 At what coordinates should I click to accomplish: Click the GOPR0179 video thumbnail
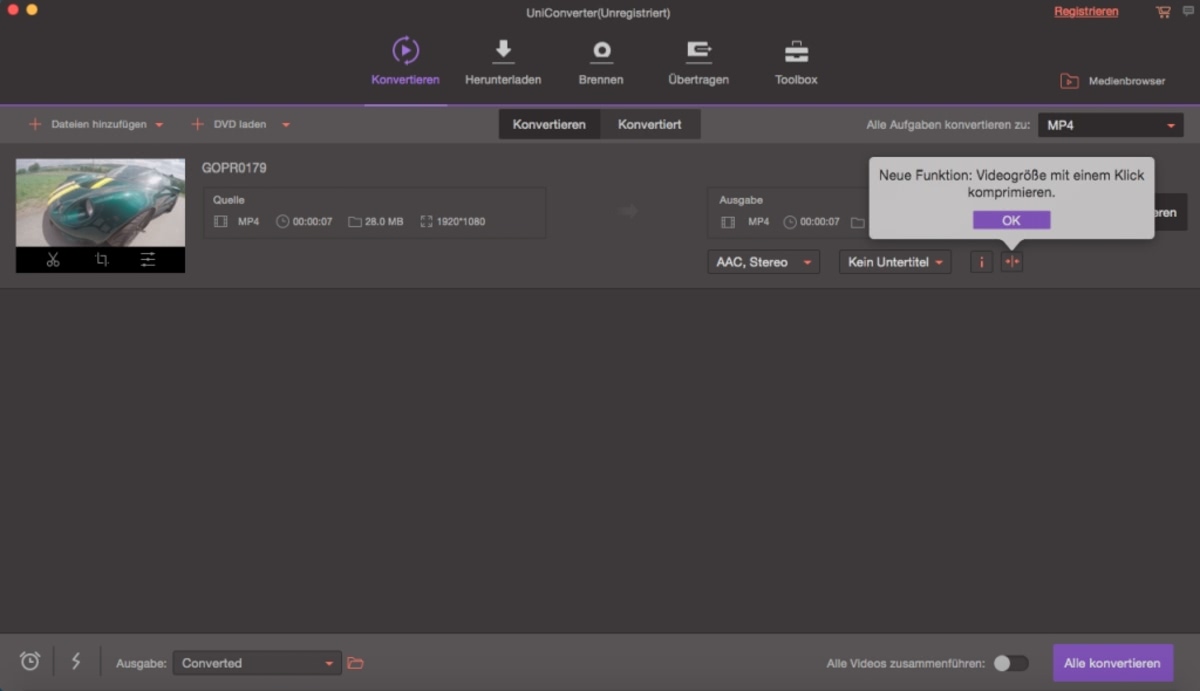coord(100,202)
